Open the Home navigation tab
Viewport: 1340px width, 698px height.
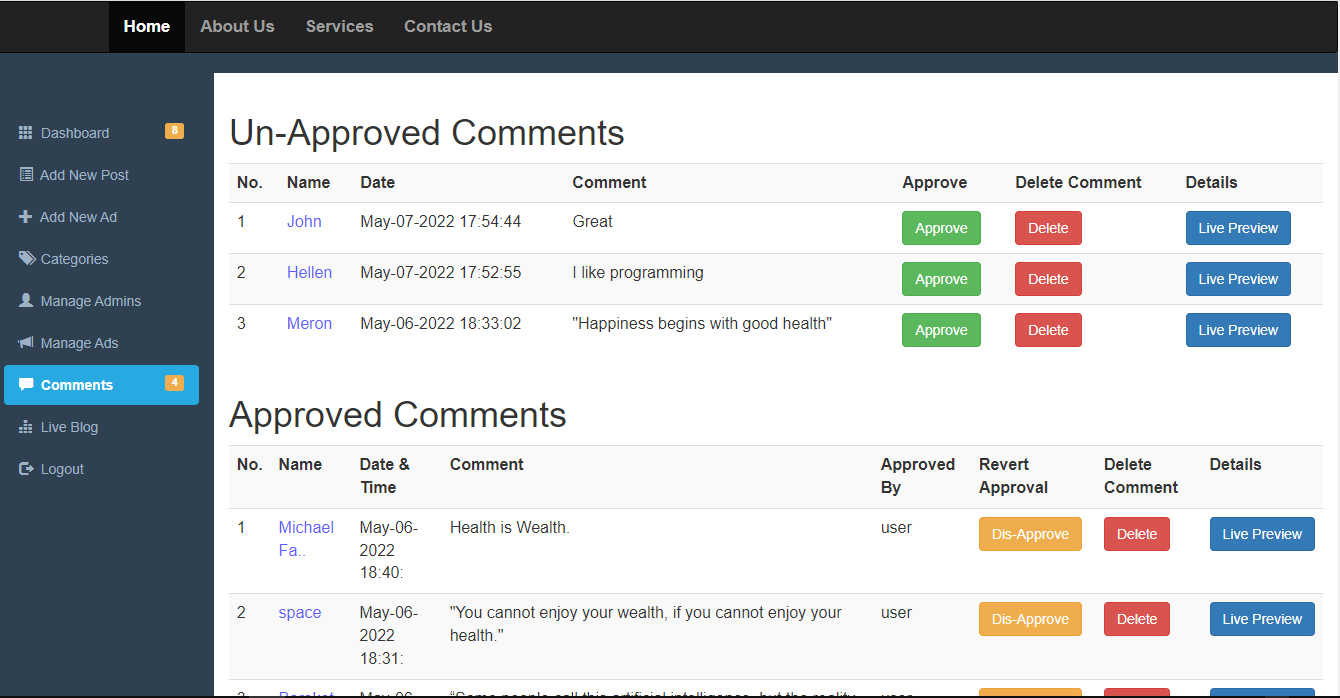click(x=147, y=27)
